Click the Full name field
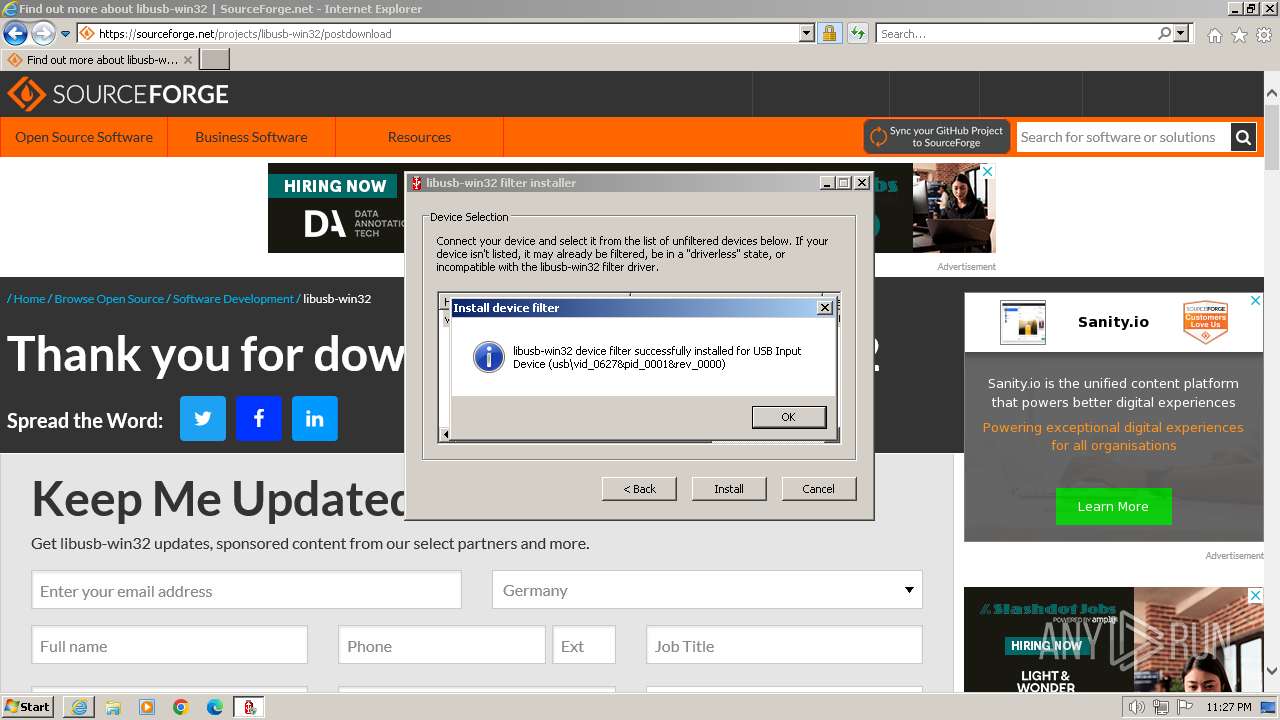 [169, 645]
